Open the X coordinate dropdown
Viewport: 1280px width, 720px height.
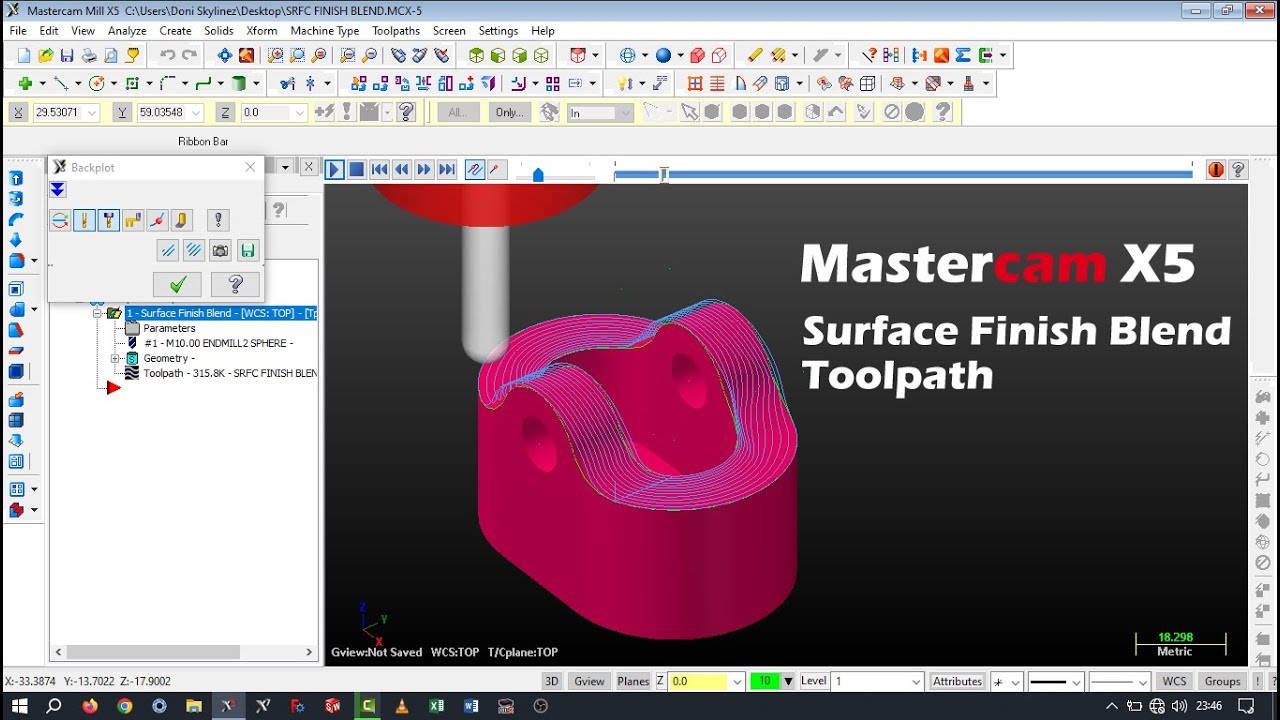[x=92, y=113]
